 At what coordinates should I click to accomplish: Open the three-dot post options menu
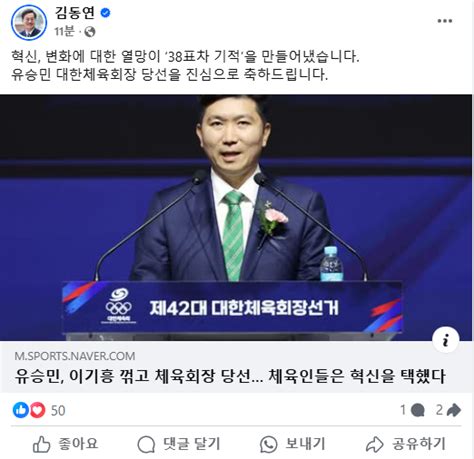(x=444, y=21)
